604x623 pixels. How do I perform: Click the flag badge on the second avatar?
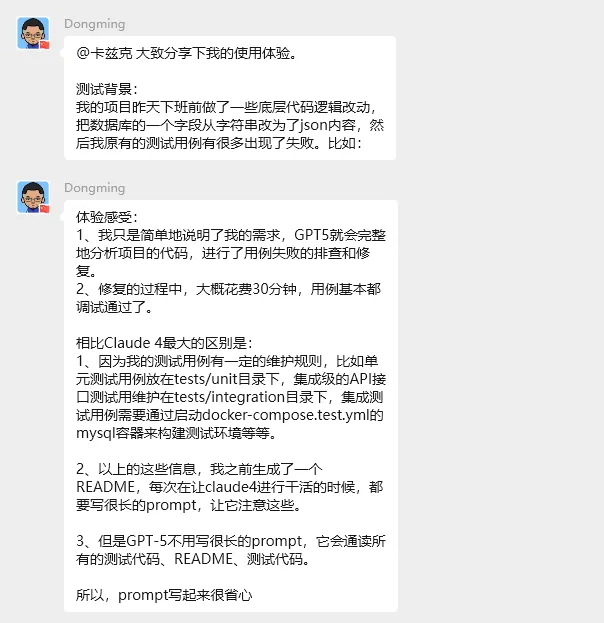pos(45,209)
